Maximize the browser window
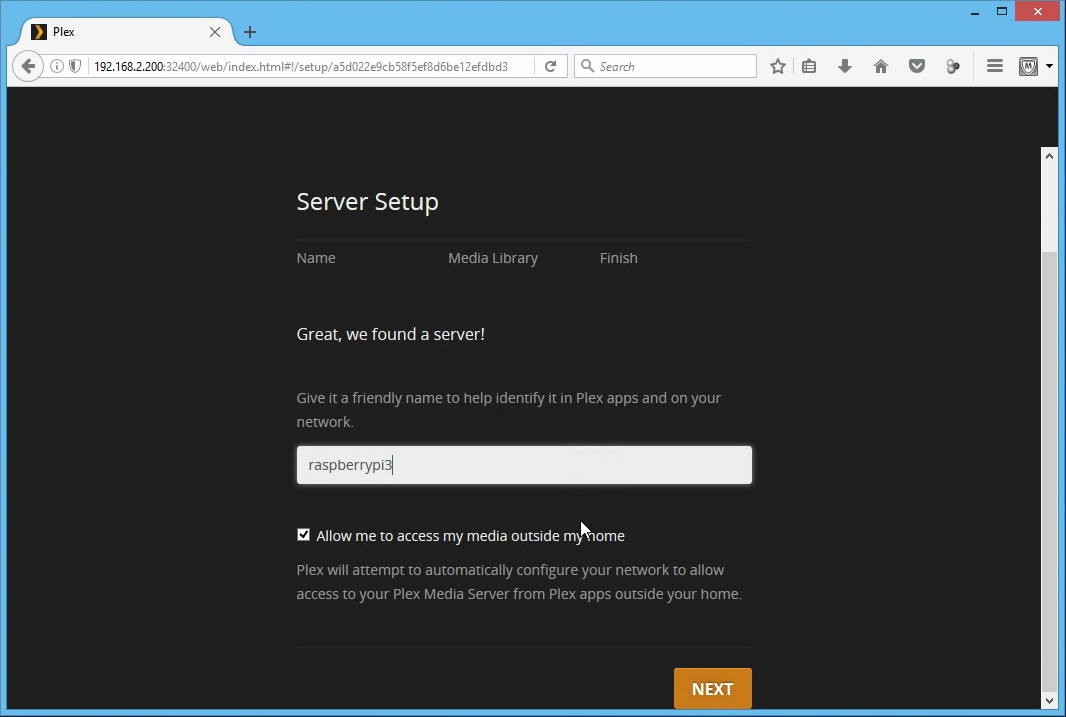The height and width of the screenshot is (717, 1066). coord(1002,12)
